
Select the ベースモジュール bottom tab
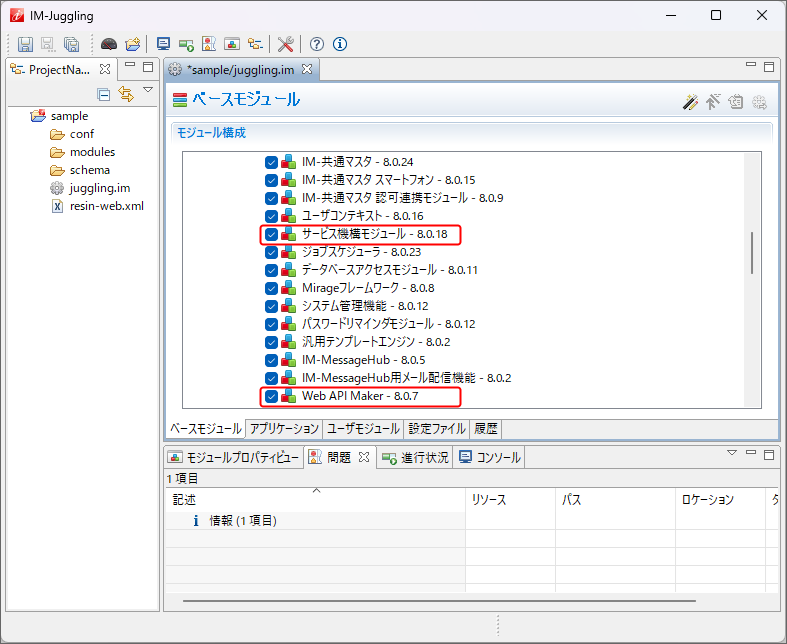click(x=205, y=429)
